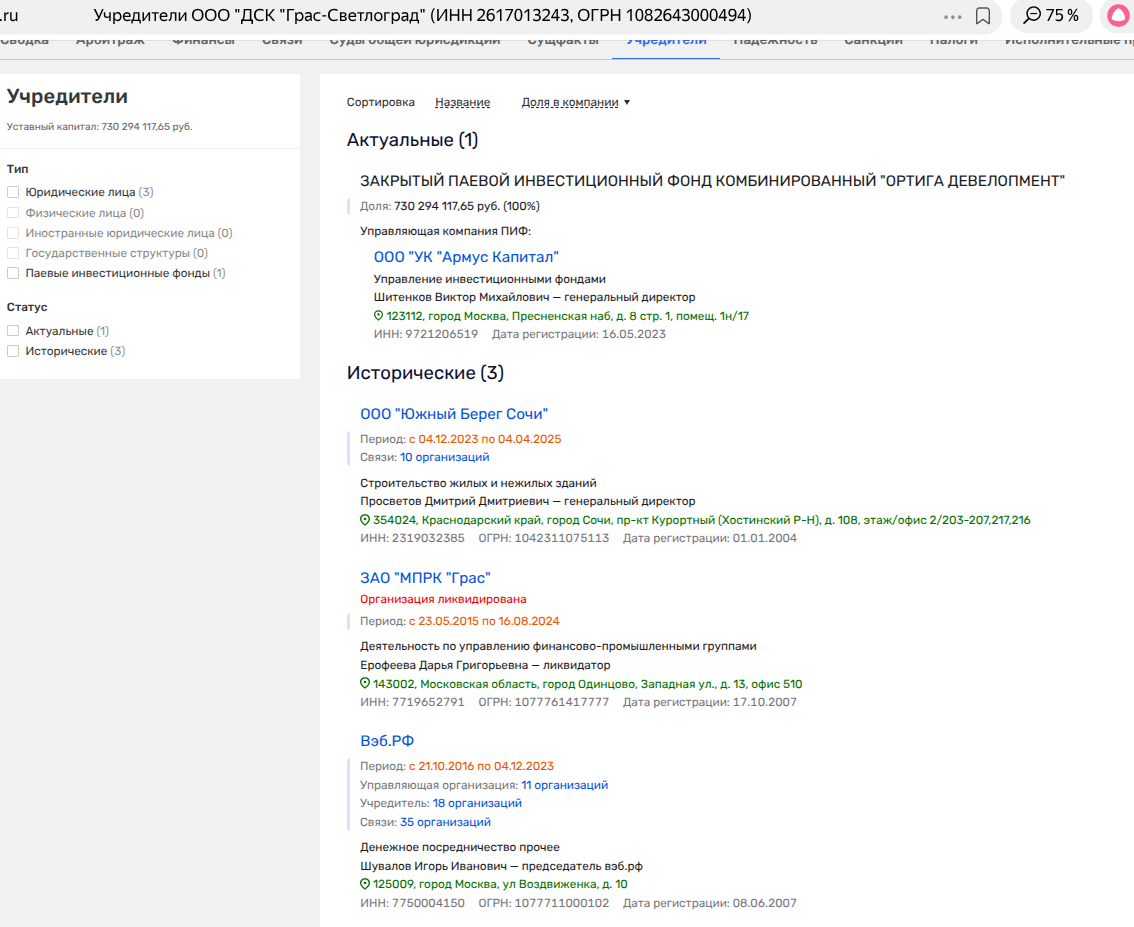This screenshot has width=1134, height=927.
Task: Click map pin beside the Воздвиженка address
Action: (x=365, y=884)
